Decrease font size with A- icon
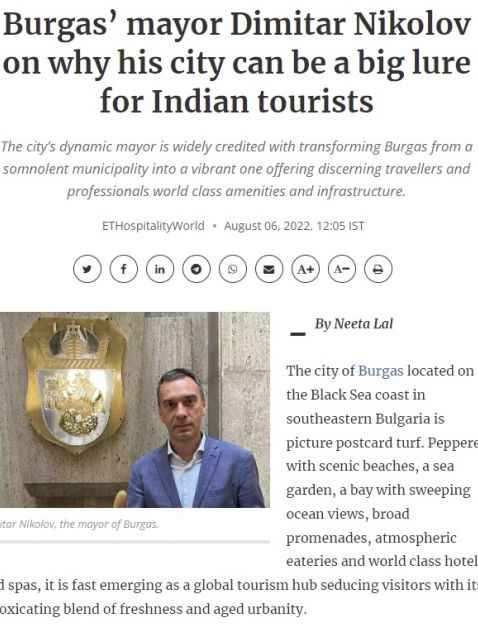478x637 pixels. [342, 269]
